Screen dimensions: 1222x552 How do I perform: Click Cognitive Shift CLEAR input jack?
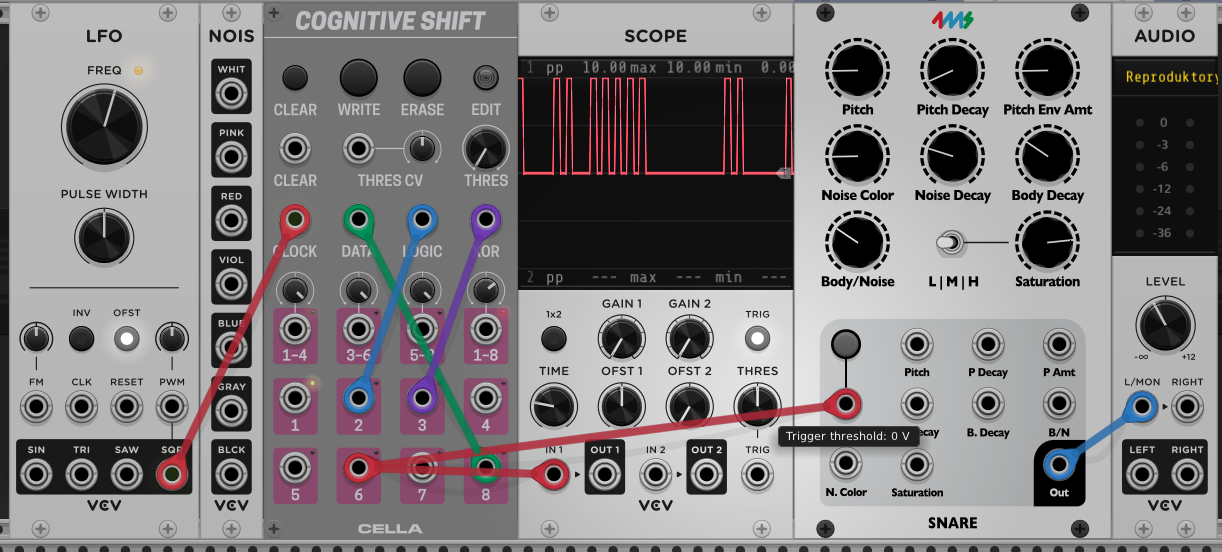coord(295,150)
